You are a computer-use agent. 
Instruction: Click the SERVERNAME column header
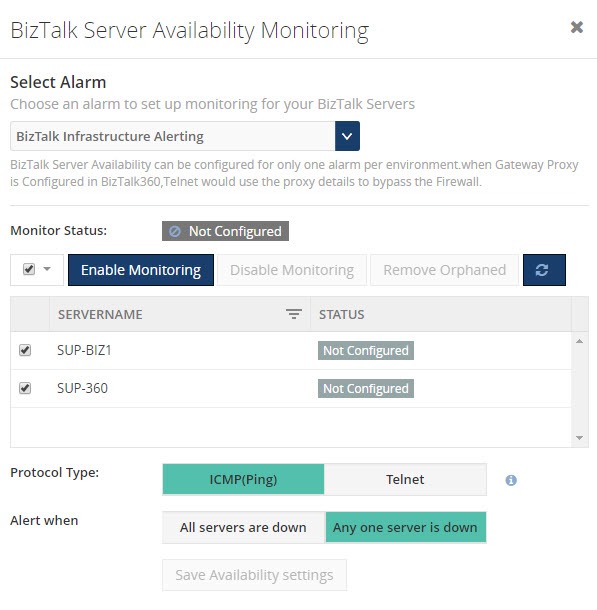pyautogui.click(x=100, y=314)
